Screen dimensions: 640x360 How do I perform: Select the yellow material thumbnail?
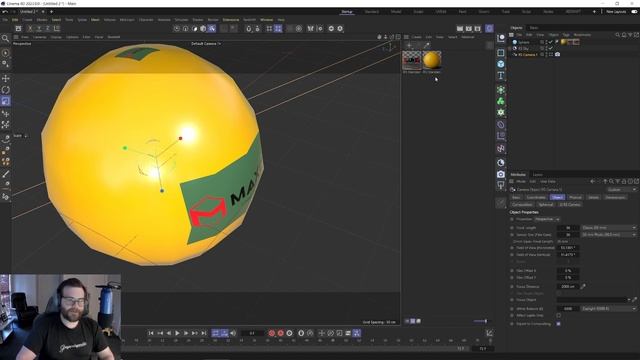[x=432, y=60]
